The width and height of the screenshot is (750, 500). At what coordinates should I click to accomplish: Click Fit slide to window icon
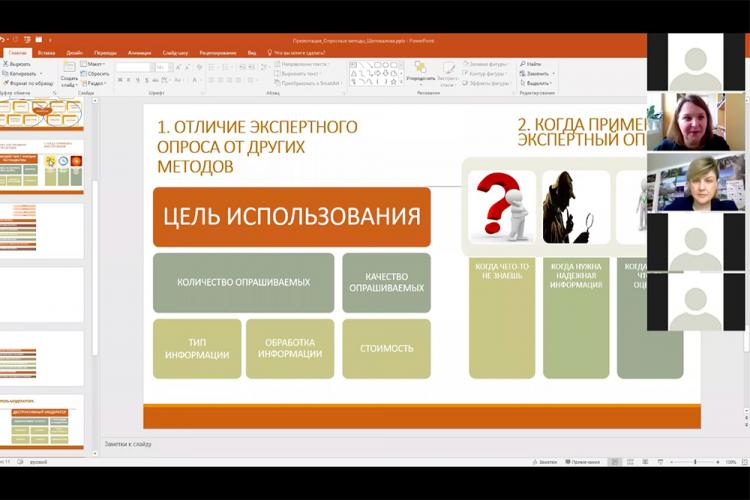(x=744, y=462)
